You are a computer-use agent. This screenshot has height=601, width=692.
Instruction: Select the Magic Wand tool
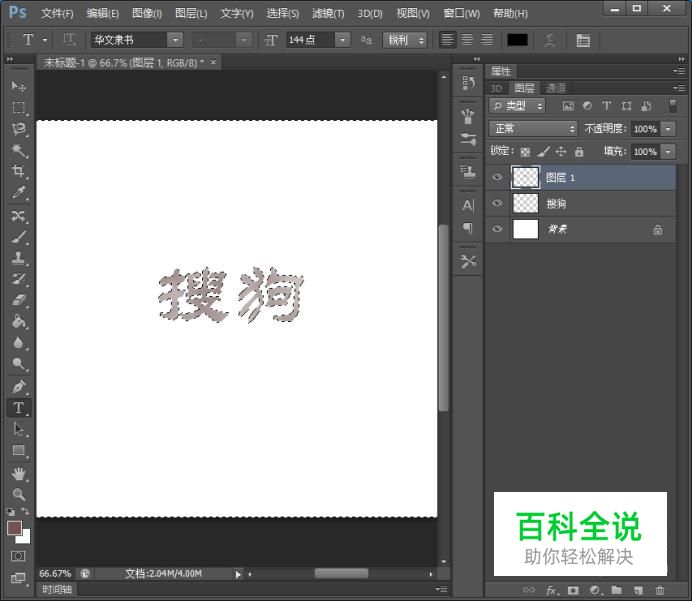click(x=18, y=150)
